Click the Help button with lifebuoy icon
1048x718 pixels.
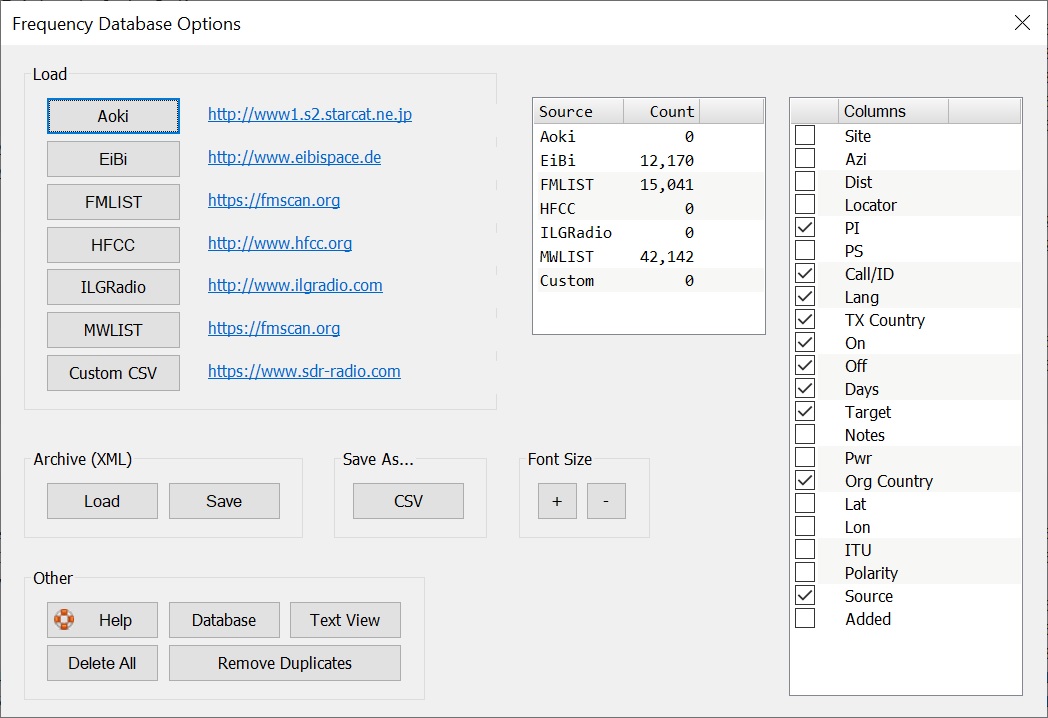(x=102, y=620)
